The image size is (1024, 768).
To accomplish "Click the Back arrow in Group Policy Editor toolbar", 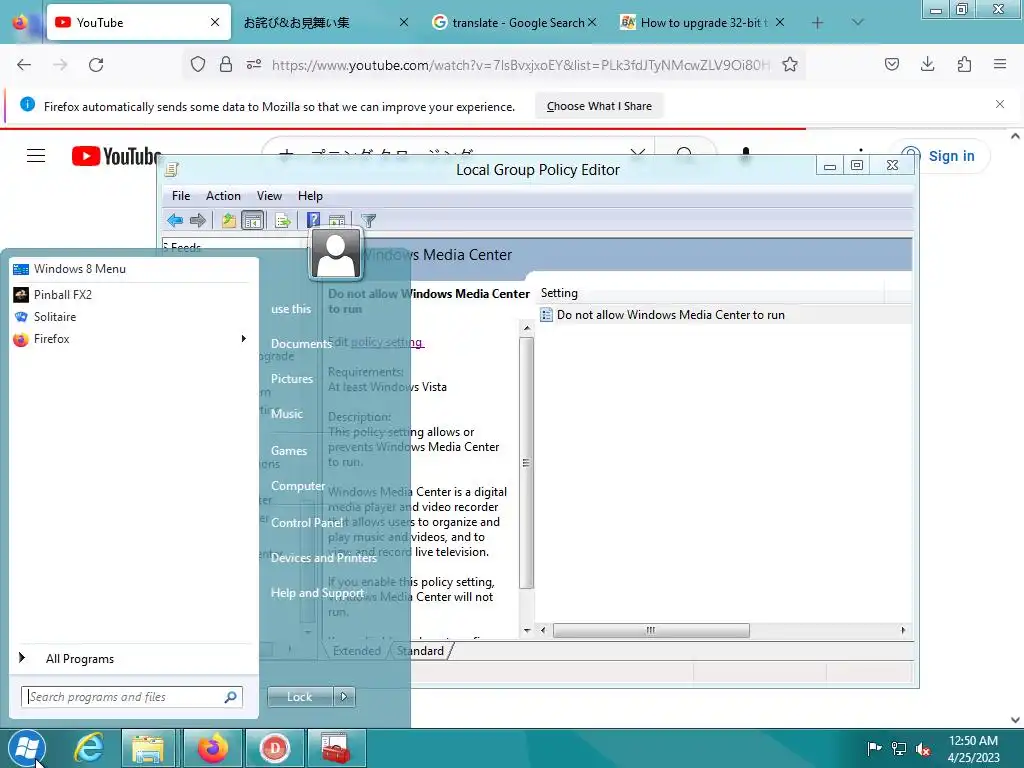I will coord(174,221).
